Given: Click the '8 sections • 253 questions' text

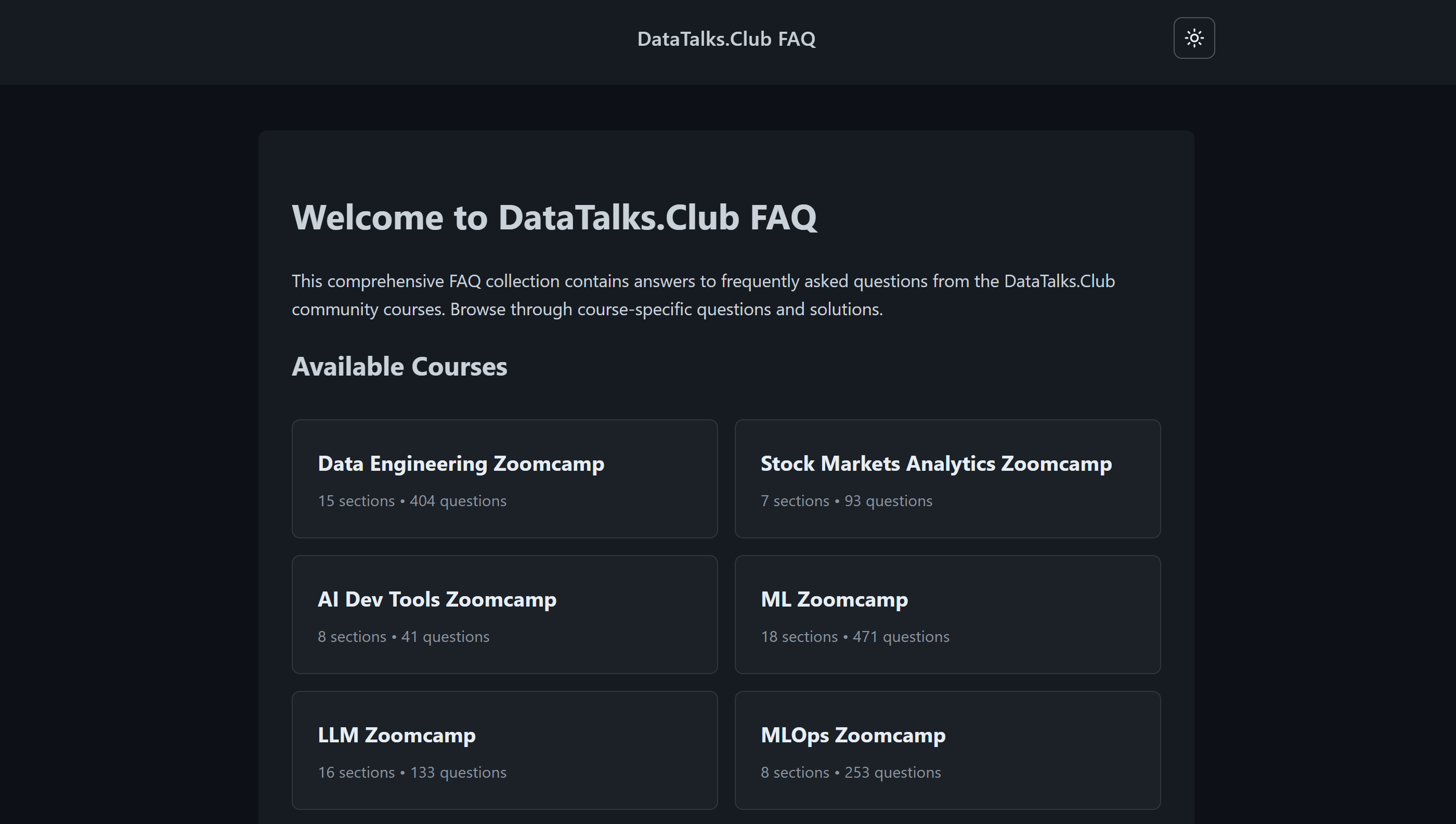Looking at the screenshot, I should click(851, 772).
